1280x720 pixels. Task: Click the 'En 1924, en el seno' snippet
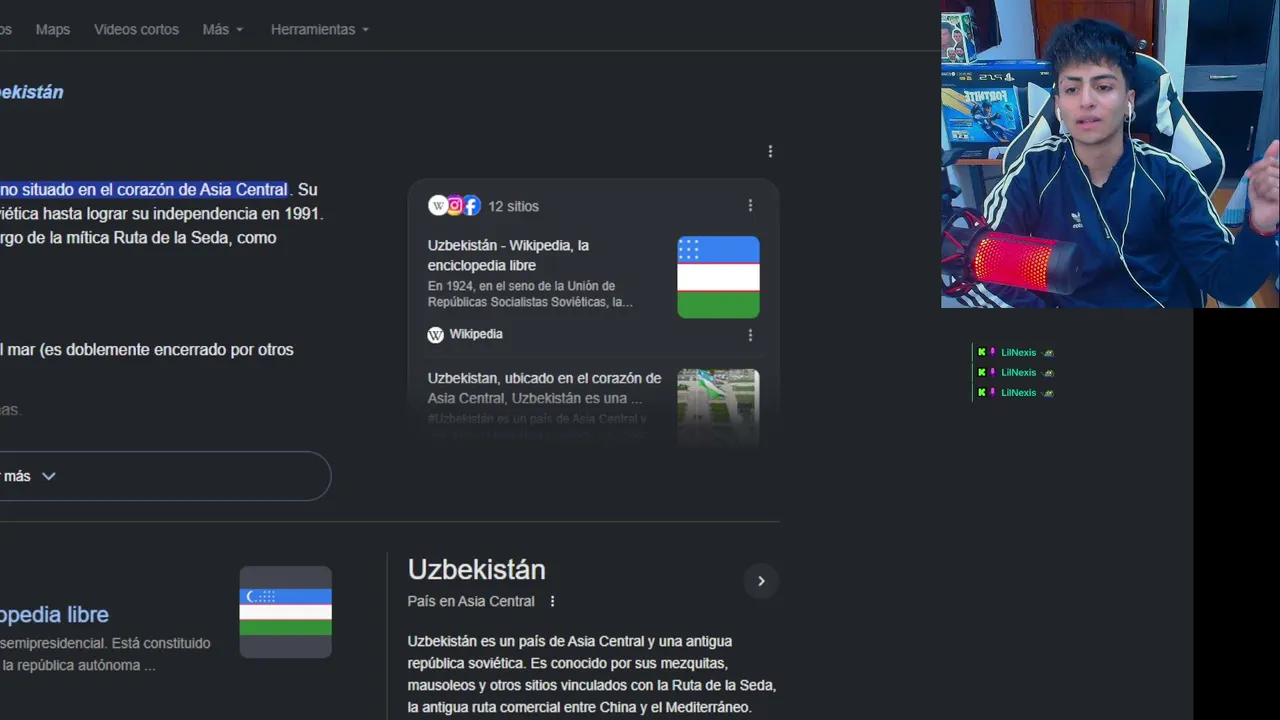click(x=530, y=294)
